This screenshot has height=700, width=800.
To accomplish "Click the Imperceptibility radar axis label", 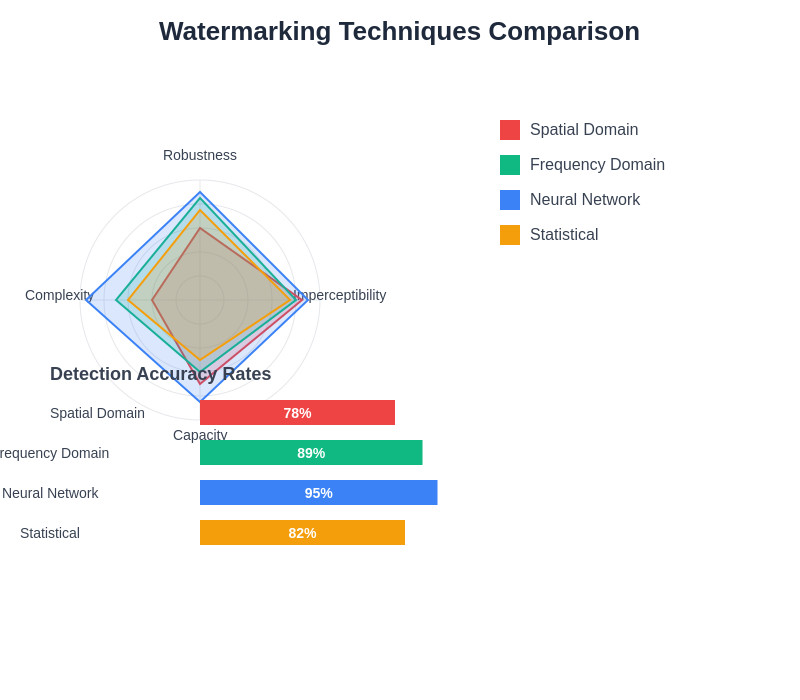I will (341, 295).
